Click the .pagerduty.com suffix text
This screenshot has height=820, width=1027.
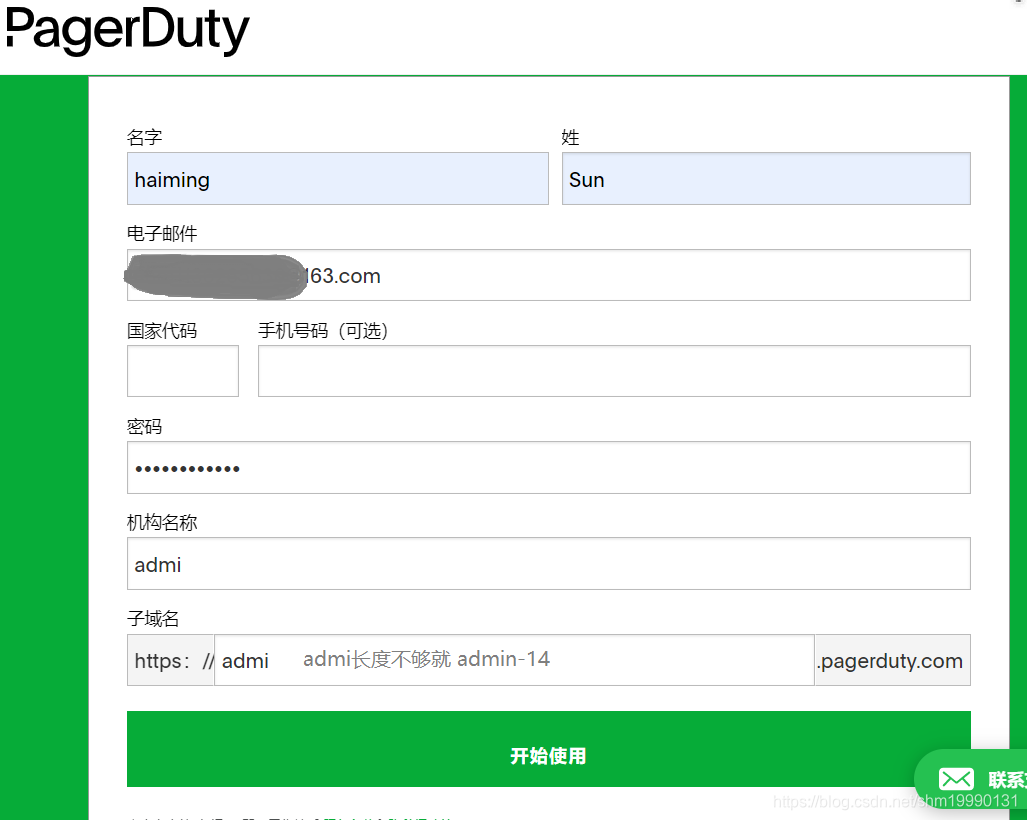(x=890, y=662)
